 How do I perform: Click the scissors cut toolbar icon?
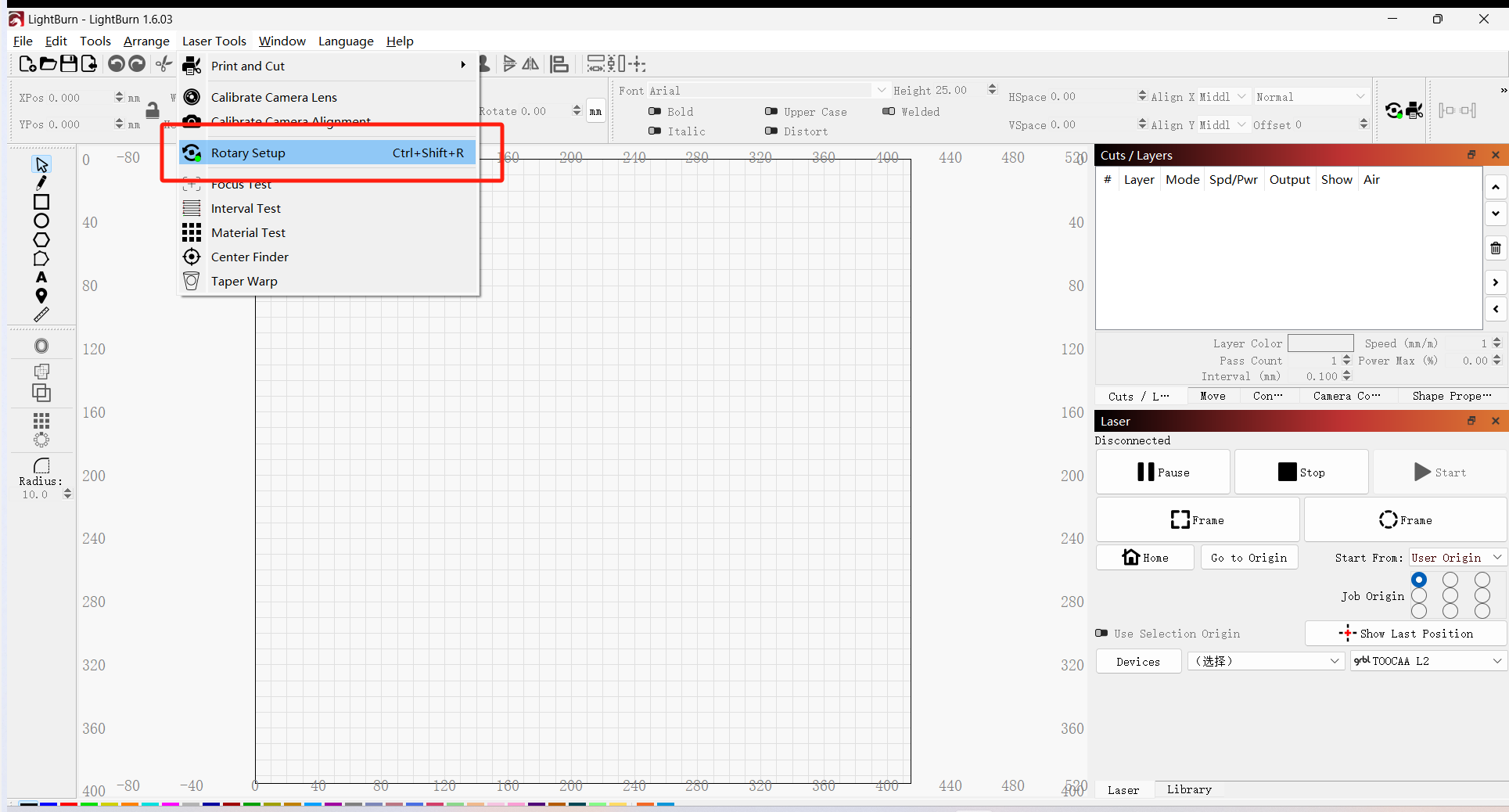pos(163,64)
